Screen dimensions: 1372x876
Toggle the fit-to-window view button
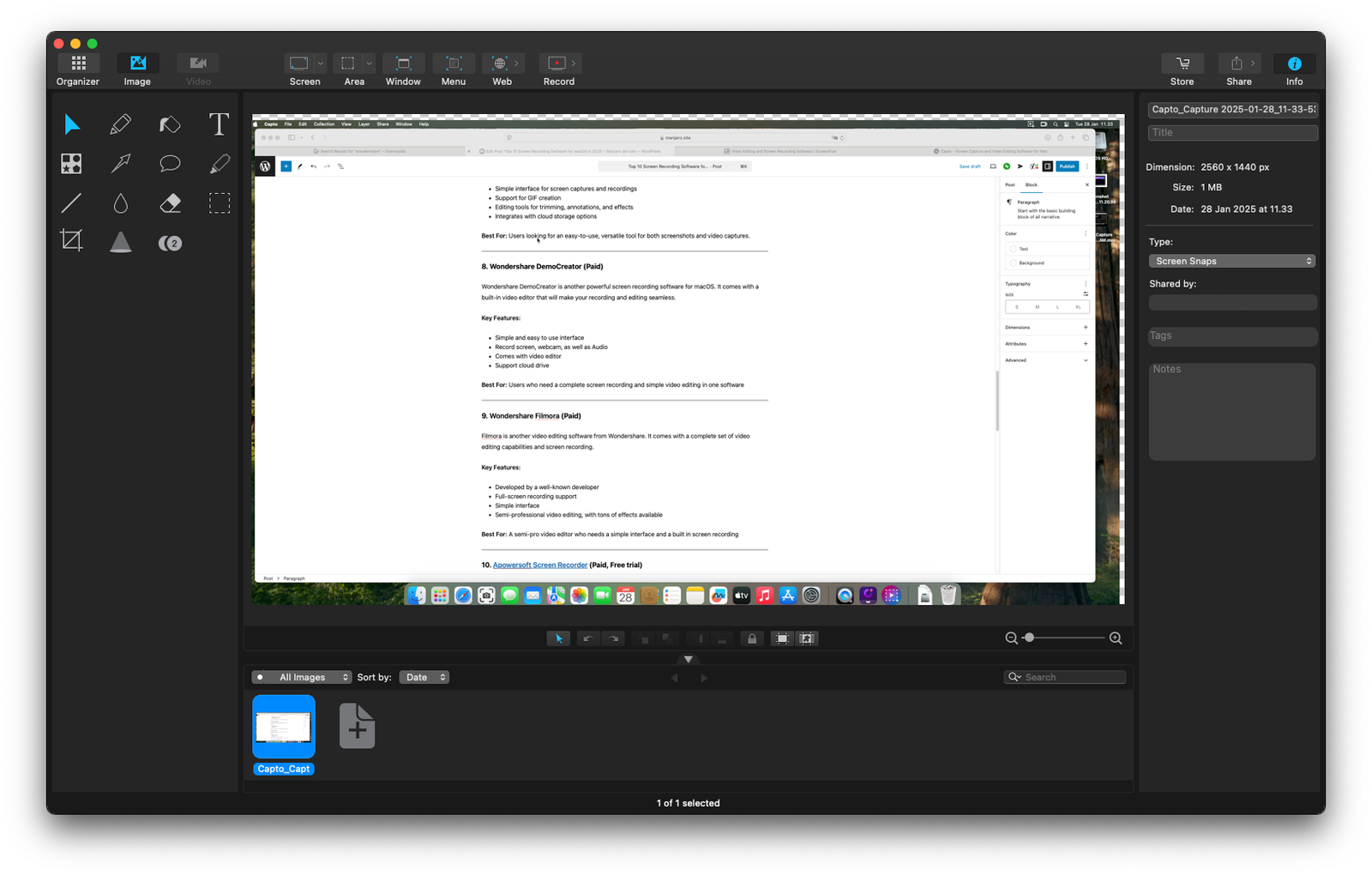pyautogui.click(x=782, y=638)
